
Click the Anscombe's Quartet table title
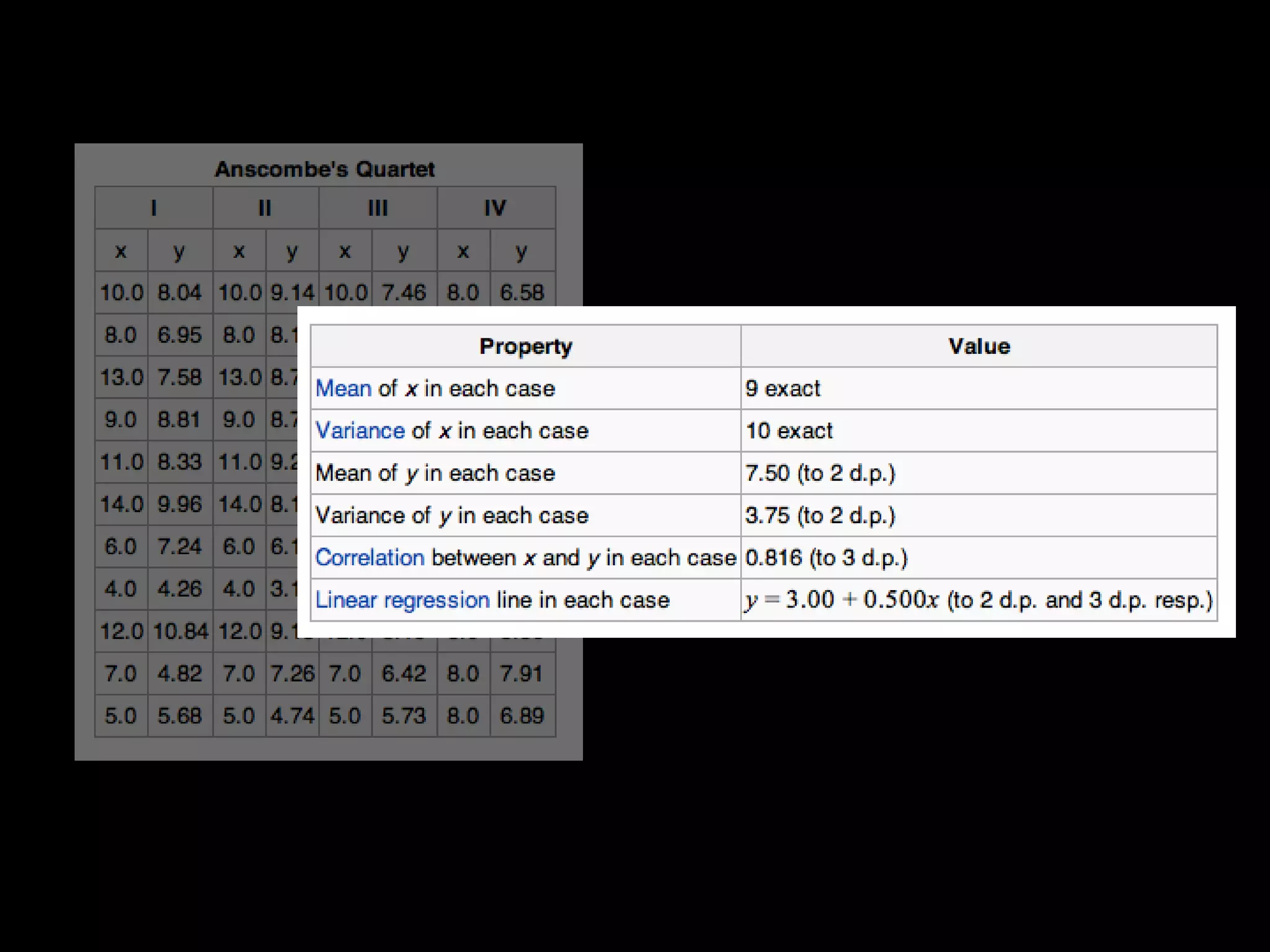tap(324, 169)
